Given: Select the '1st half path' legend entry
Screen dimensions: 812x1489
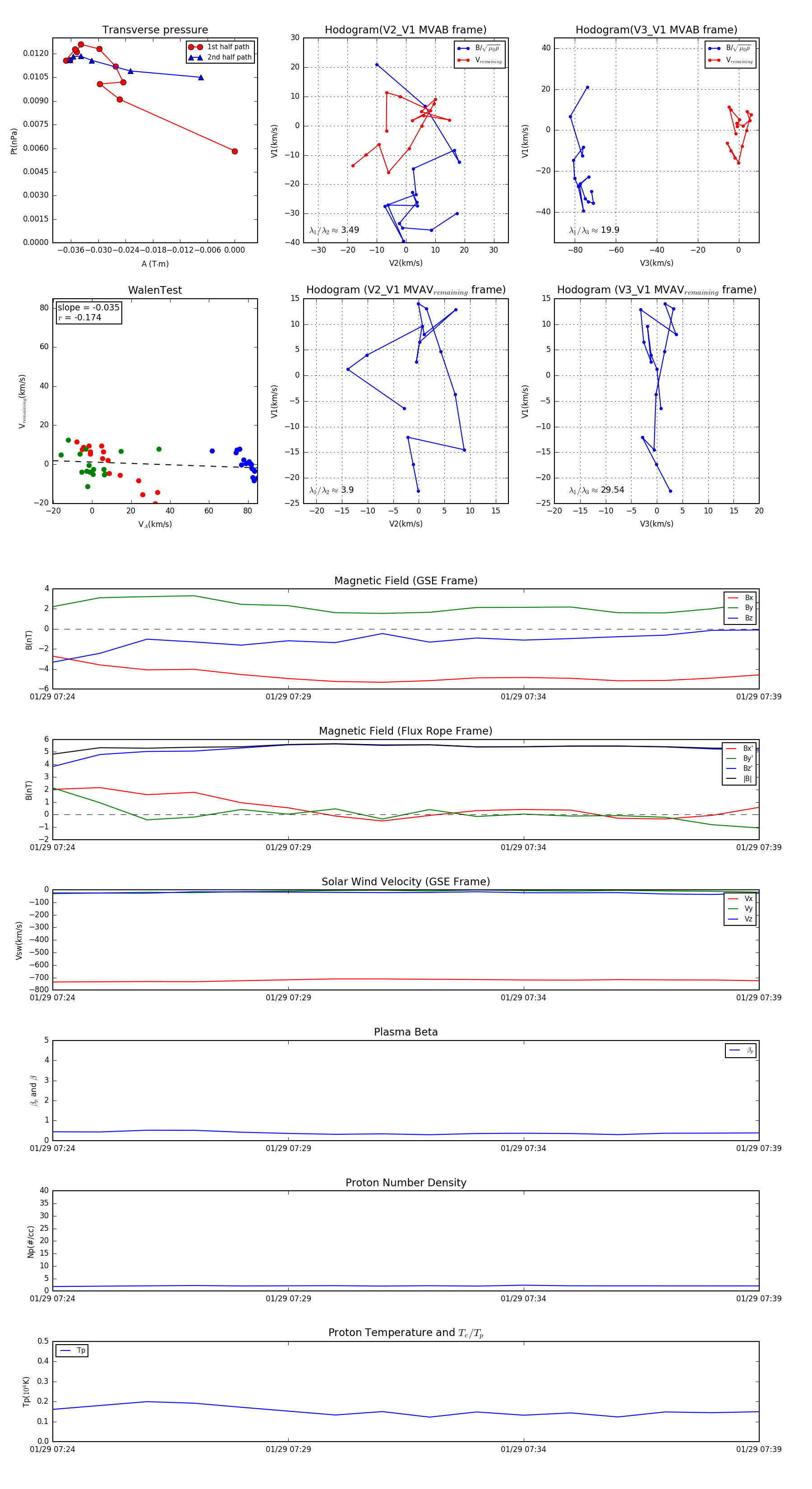Looking at the screenshot, I should point(220,47).
